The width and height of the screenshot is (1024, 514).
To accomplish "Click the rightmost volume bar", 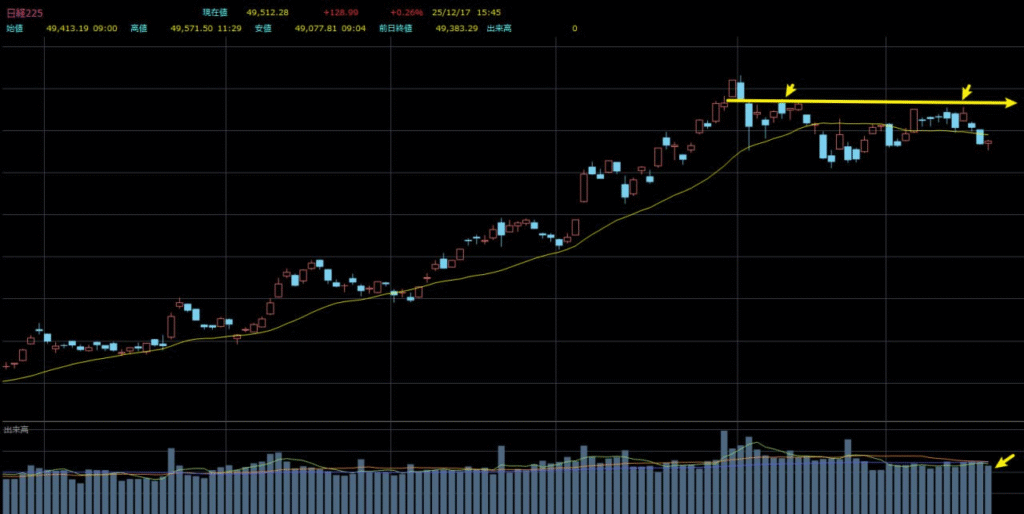I will 988,488.
